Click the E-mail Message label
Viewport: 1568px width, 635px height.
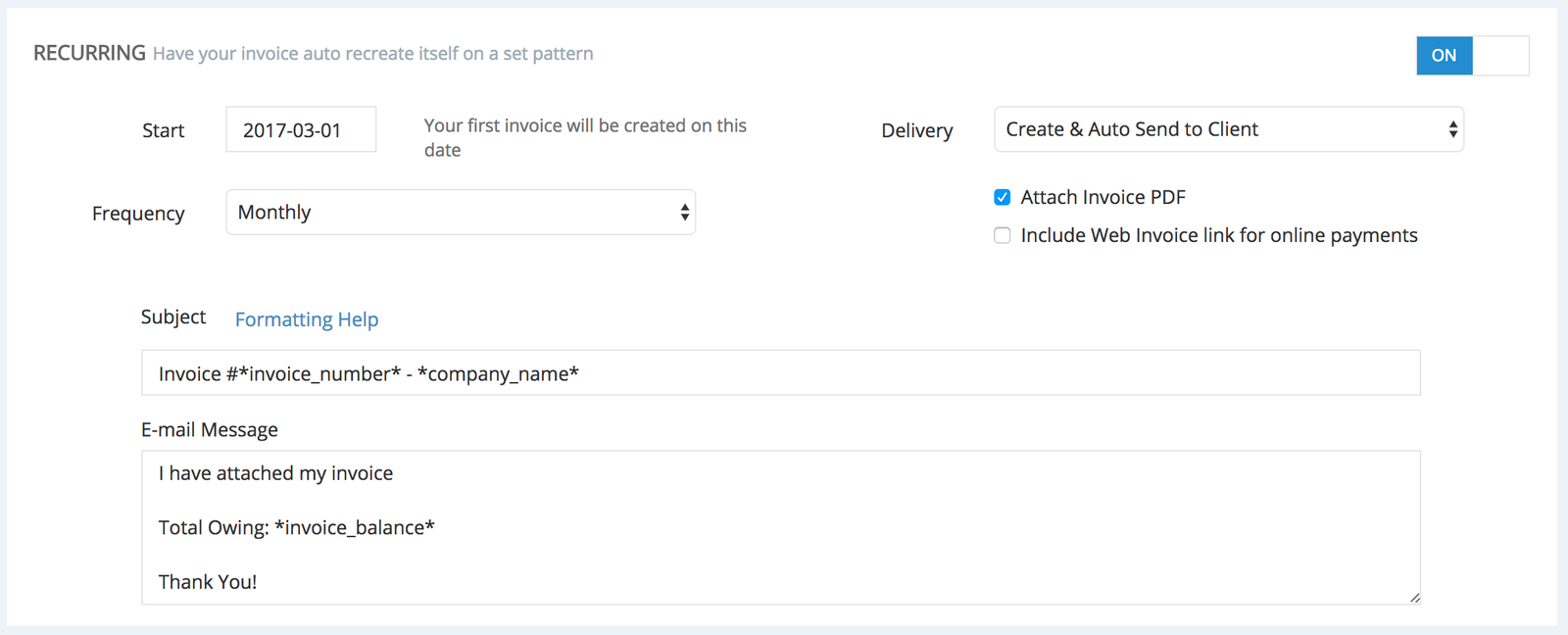click(209, 430)
